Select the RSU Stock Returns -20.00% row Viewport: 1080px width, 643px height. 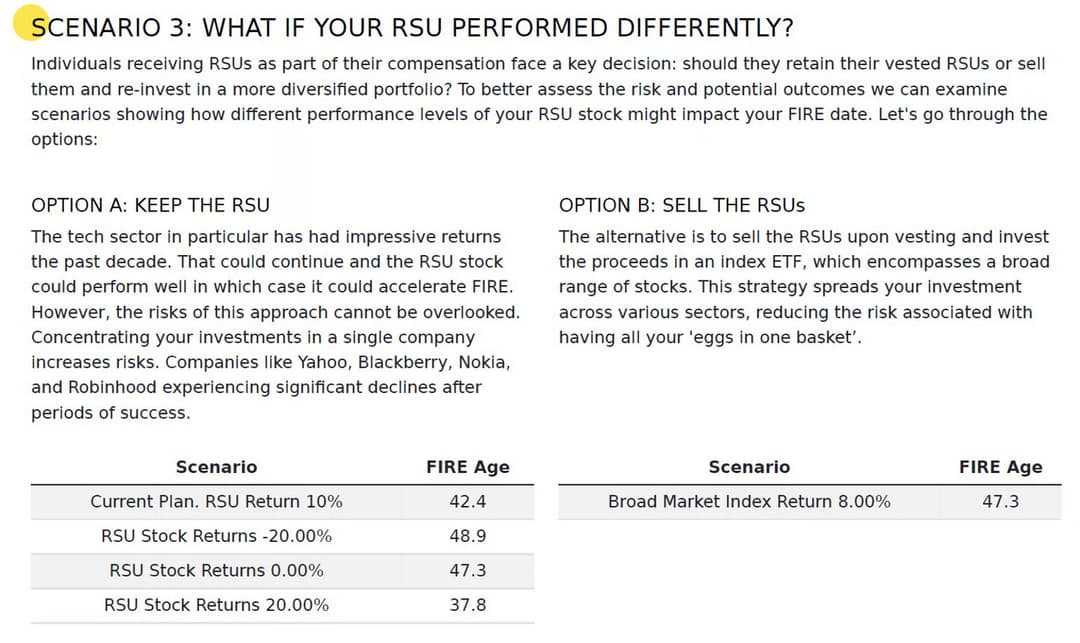[216, 536]
